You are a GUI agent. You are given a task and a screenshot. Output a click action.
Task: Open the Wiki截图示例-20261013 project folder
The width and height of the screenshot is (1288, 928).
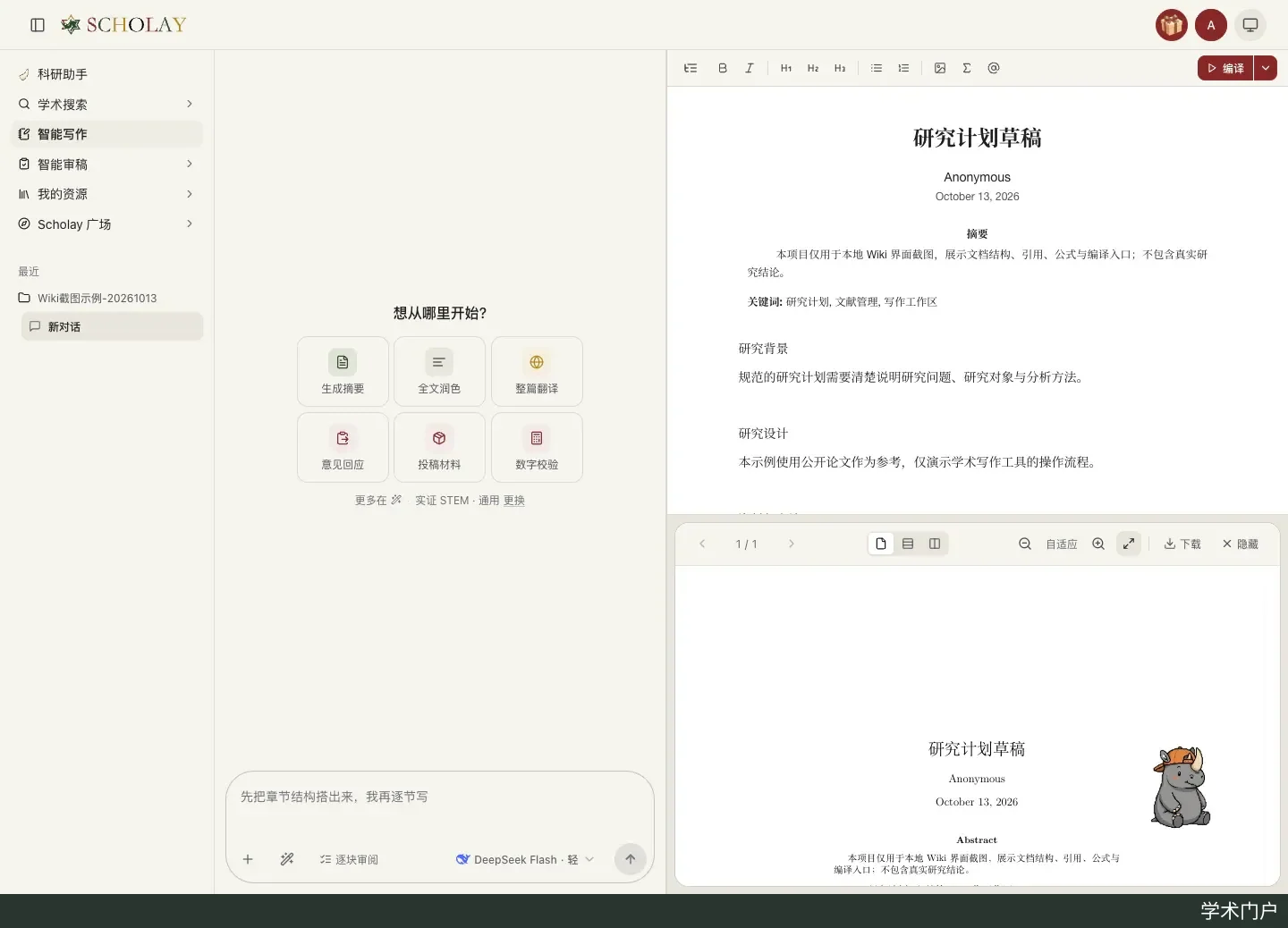coord(107,298)
